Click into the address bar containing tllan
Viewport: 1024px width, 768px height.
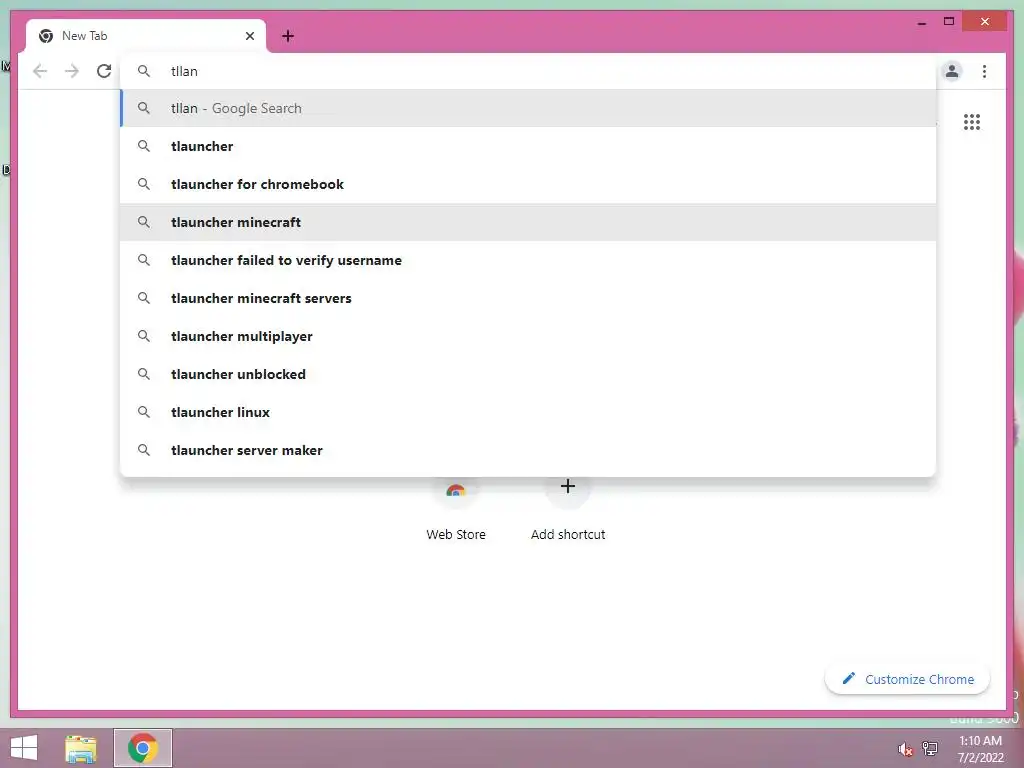[529, 71]
